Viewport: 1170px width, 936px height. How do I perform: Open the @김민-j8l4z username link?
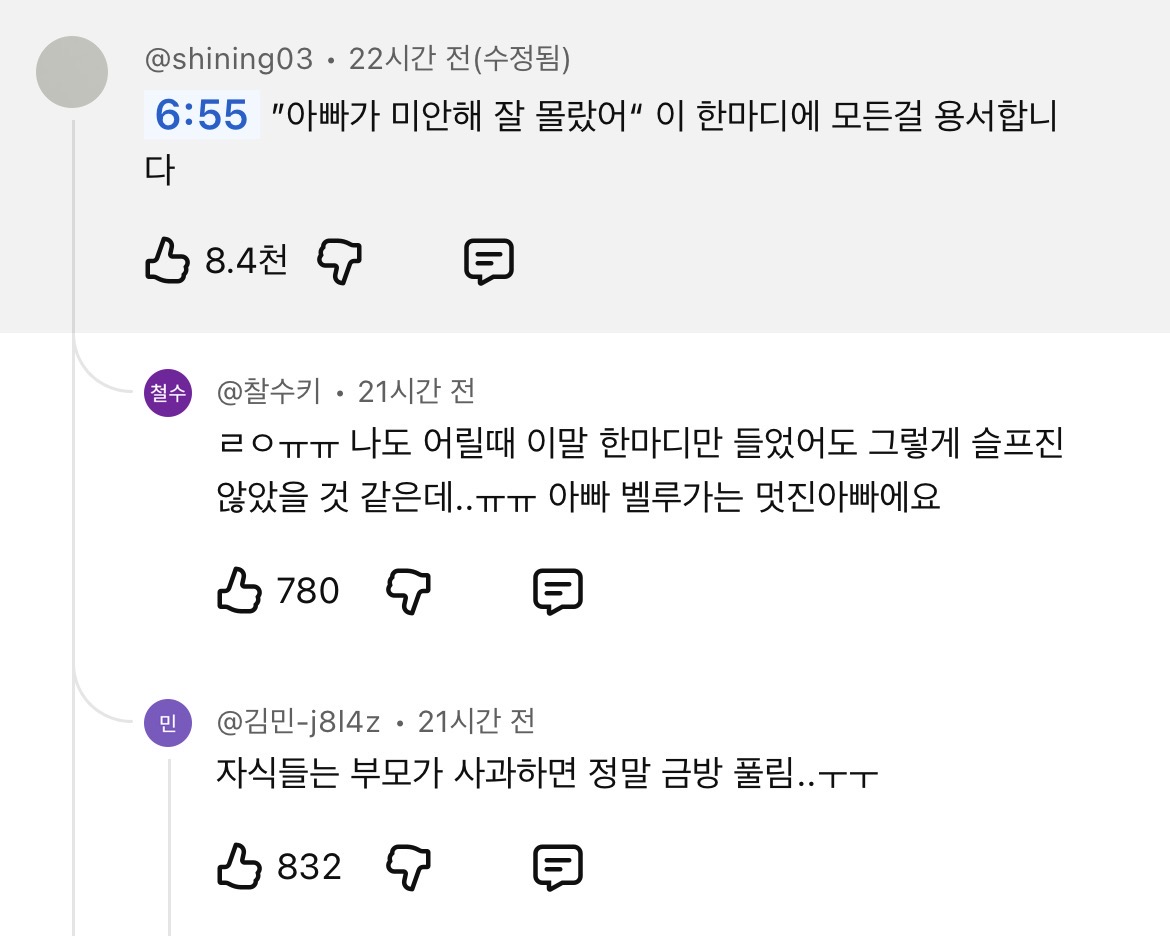point(298,722)
